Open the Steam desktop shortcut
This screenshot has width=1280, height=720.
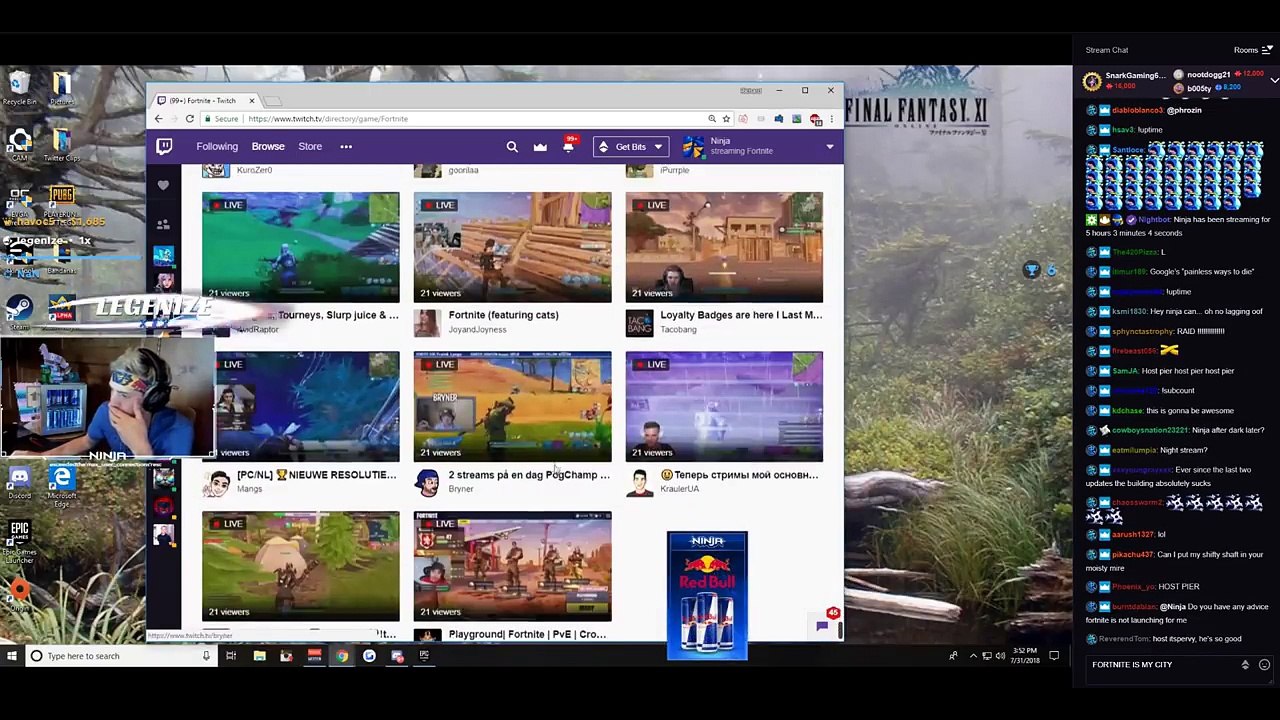pos(20,312)
